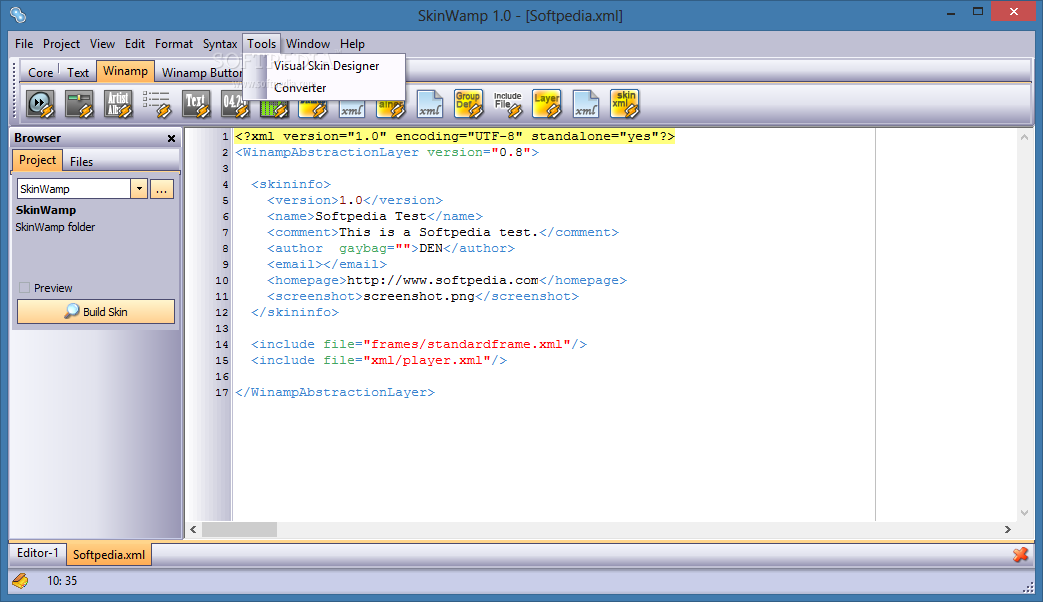This screenshot has height=602, width=1043.
Task: Close the current editor tab with red X
Action: coord(1020,554)
